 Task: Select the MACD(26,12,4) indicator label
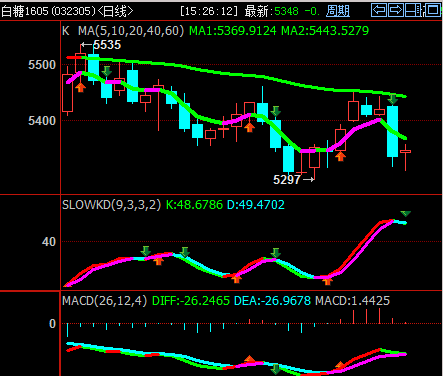coord(104,301)
